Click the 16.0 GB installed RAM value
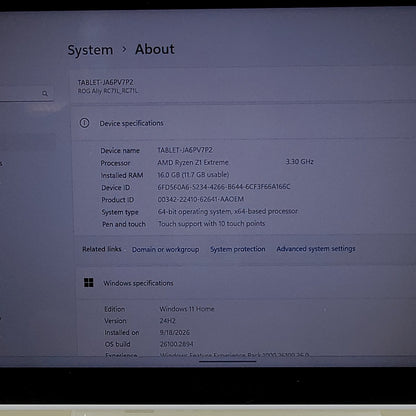416x416 pixels. [x=193, y=175]
